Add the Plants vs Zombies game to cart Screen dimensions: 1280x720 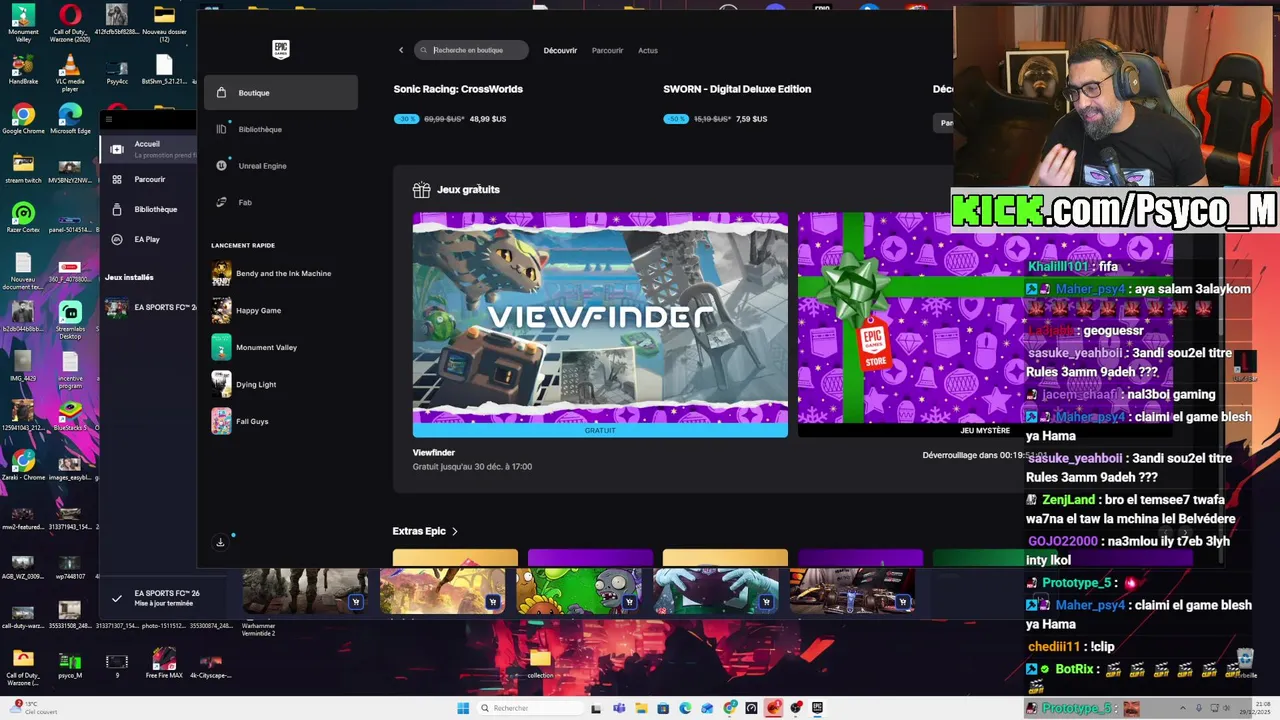click(629, 602)
